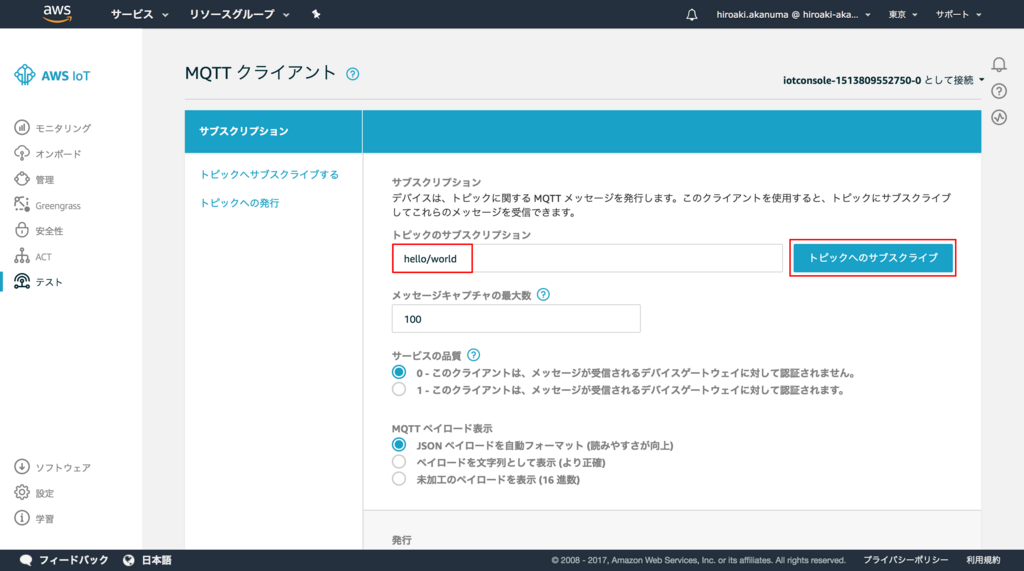Image resolution: width=1024 pixels, height=571 pixels.
Task: Select quality of service option 1
Action: click(399, 389)
